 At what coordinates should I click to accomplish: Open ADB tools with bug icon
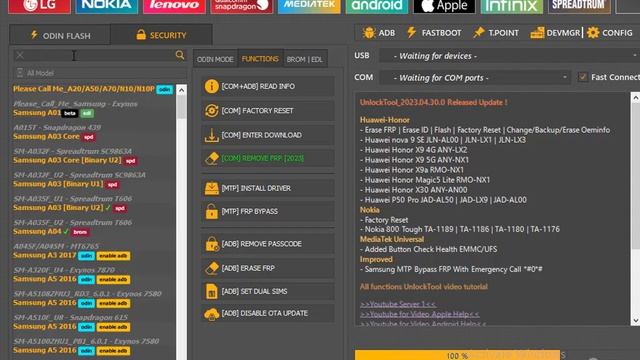(x=379, y=33)
